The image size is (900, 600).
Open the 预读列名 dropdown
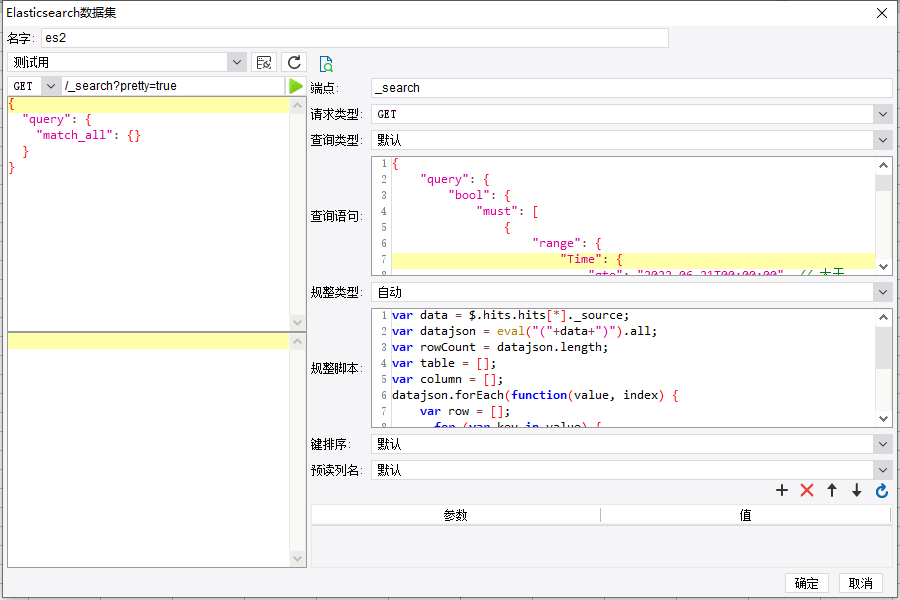883,470
